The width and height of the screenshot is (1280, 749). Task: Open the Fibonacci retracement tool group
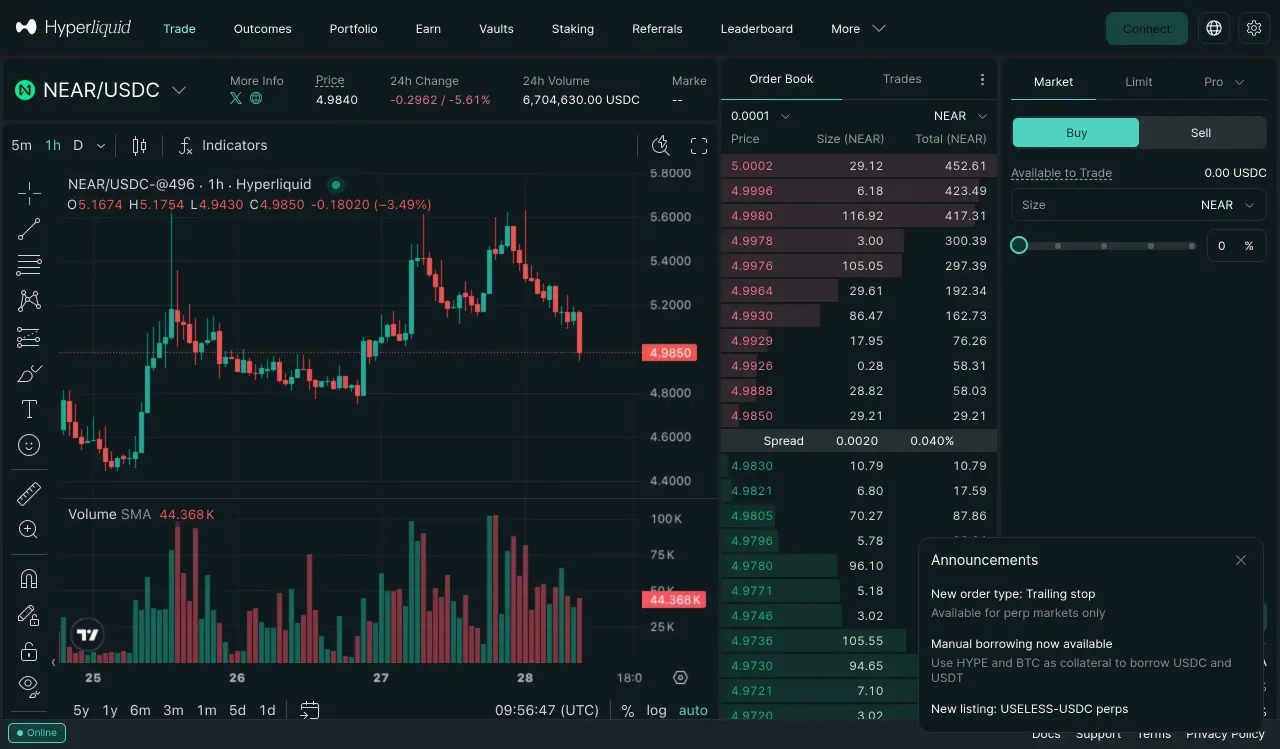[29, 265]
